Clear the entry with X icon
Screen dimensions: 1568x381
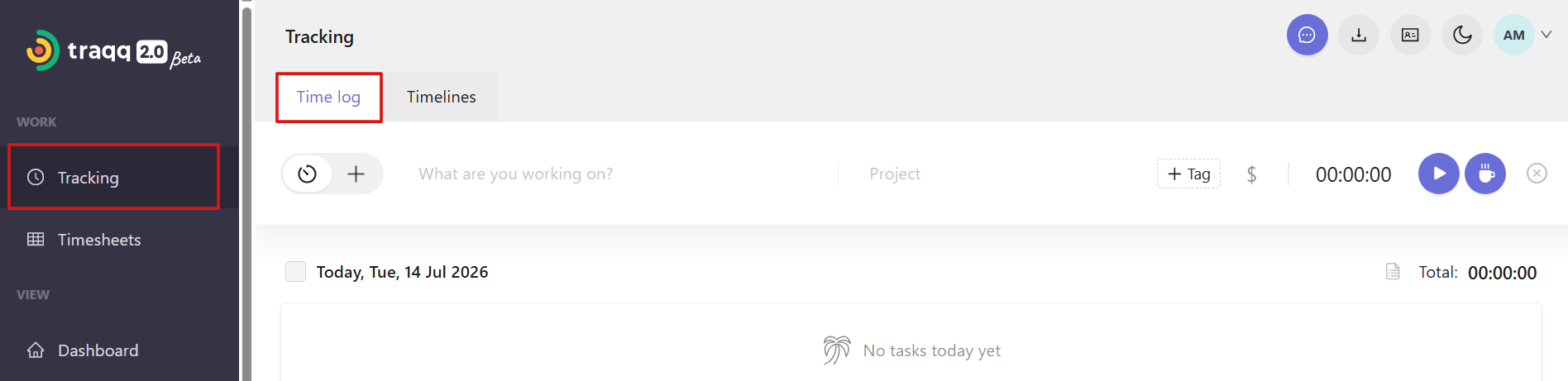[x=1537, y=174]
